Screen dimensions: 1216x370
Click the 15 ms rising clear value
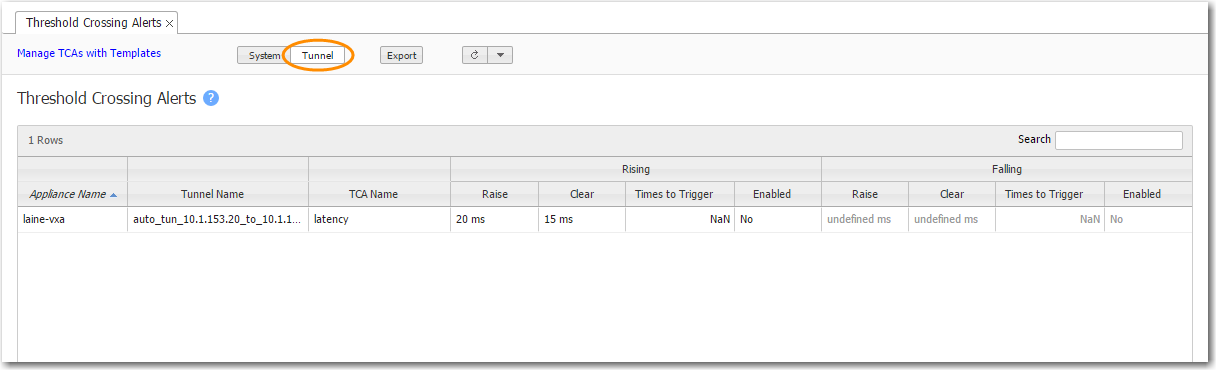click(582, 219)
